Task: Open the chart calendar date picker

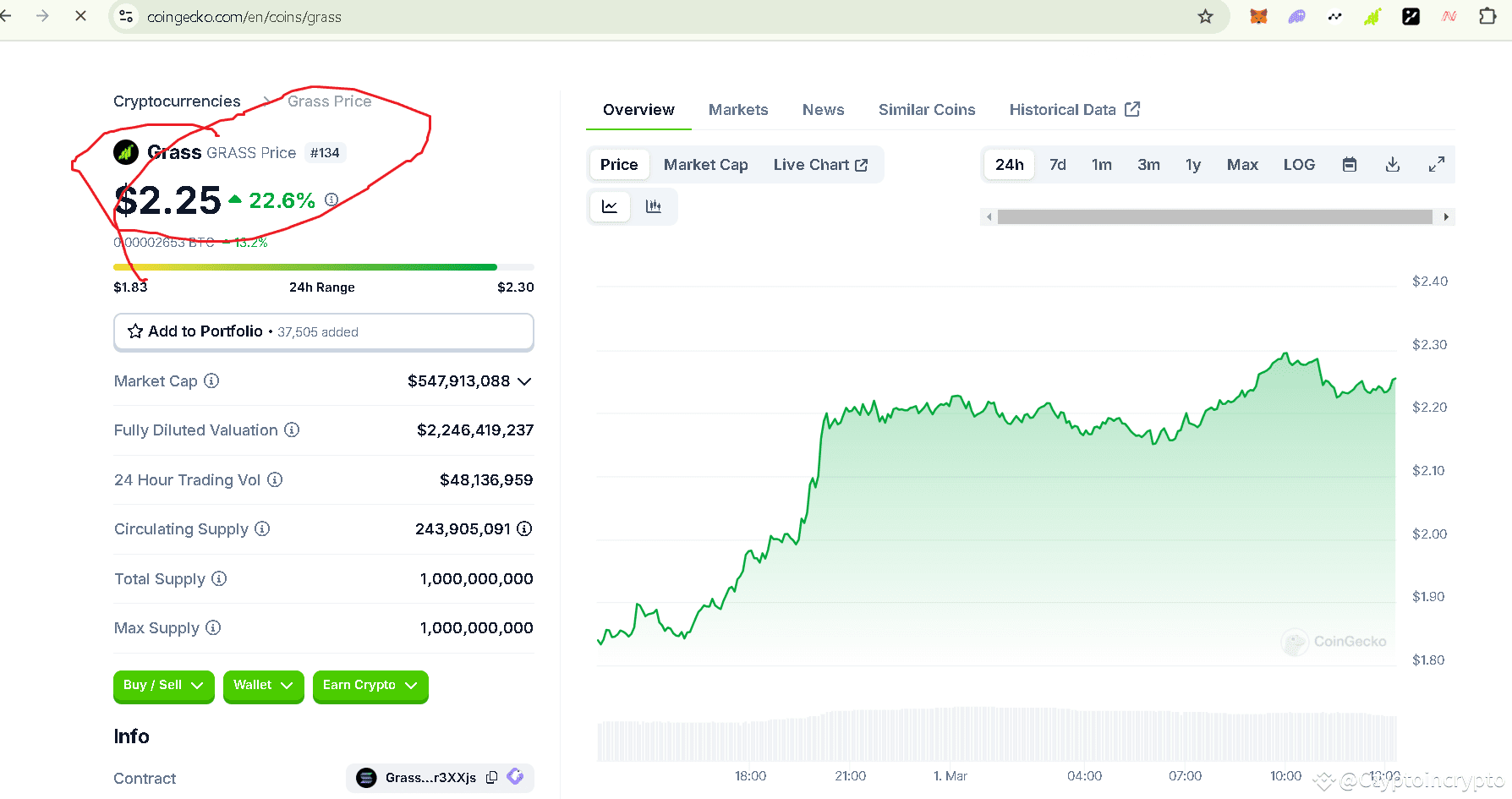Action: coord(1350,164)
